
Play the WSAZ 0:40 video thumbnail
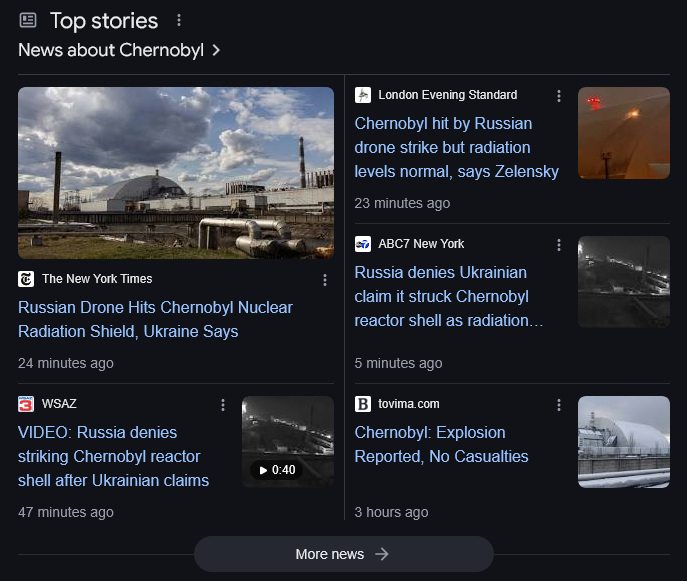click(x=288, y=442)
